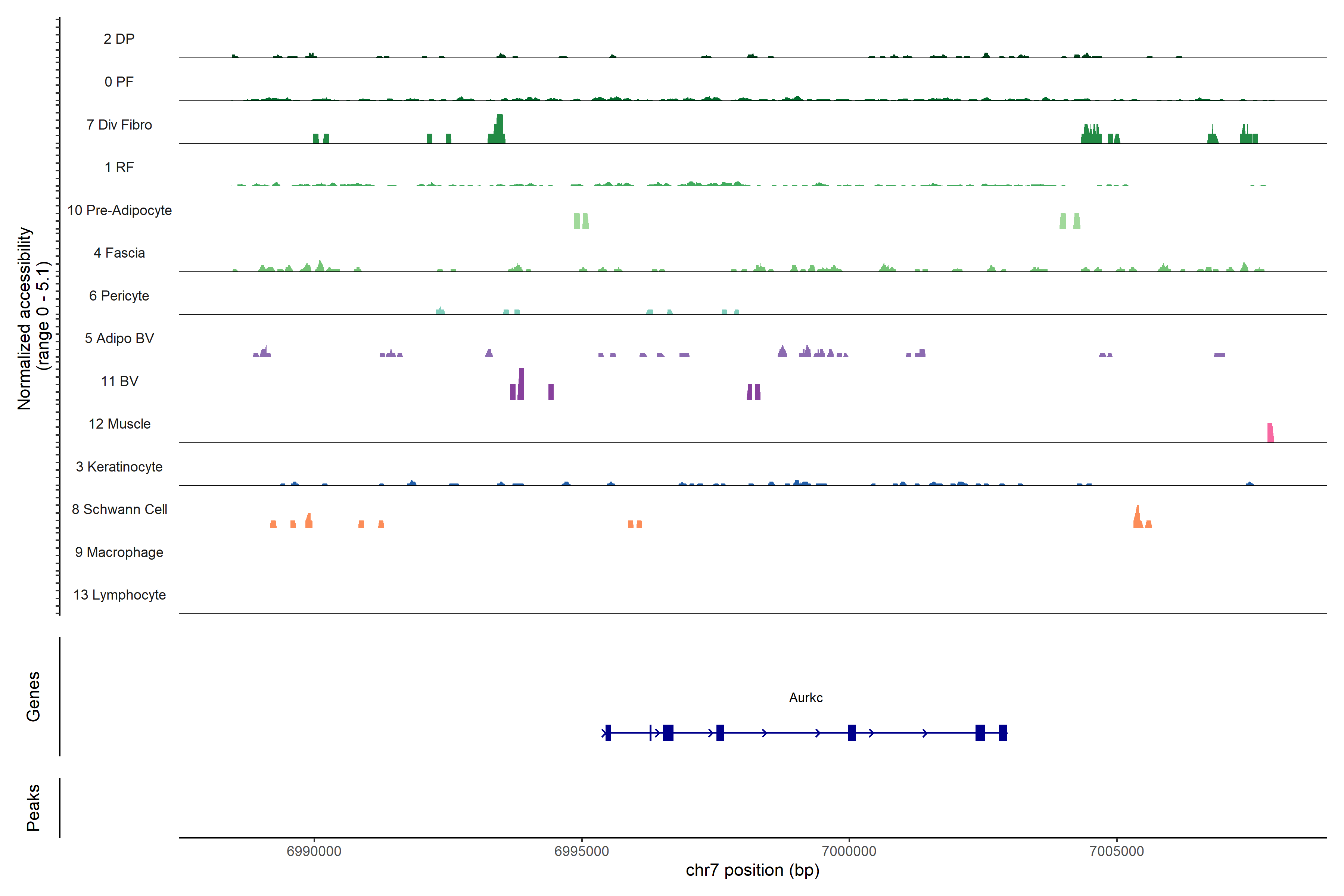Click the 6990000 x-axis tick label
The width and height of the screenshot is (1344, 896).
tap(314, 851)
